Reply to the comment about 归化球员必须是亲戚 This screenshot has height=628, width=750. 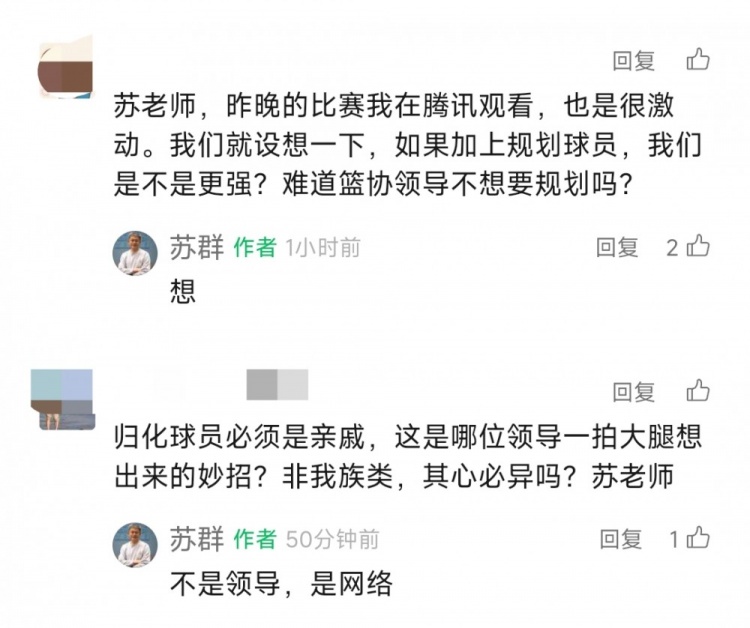[x=633, y=391]
